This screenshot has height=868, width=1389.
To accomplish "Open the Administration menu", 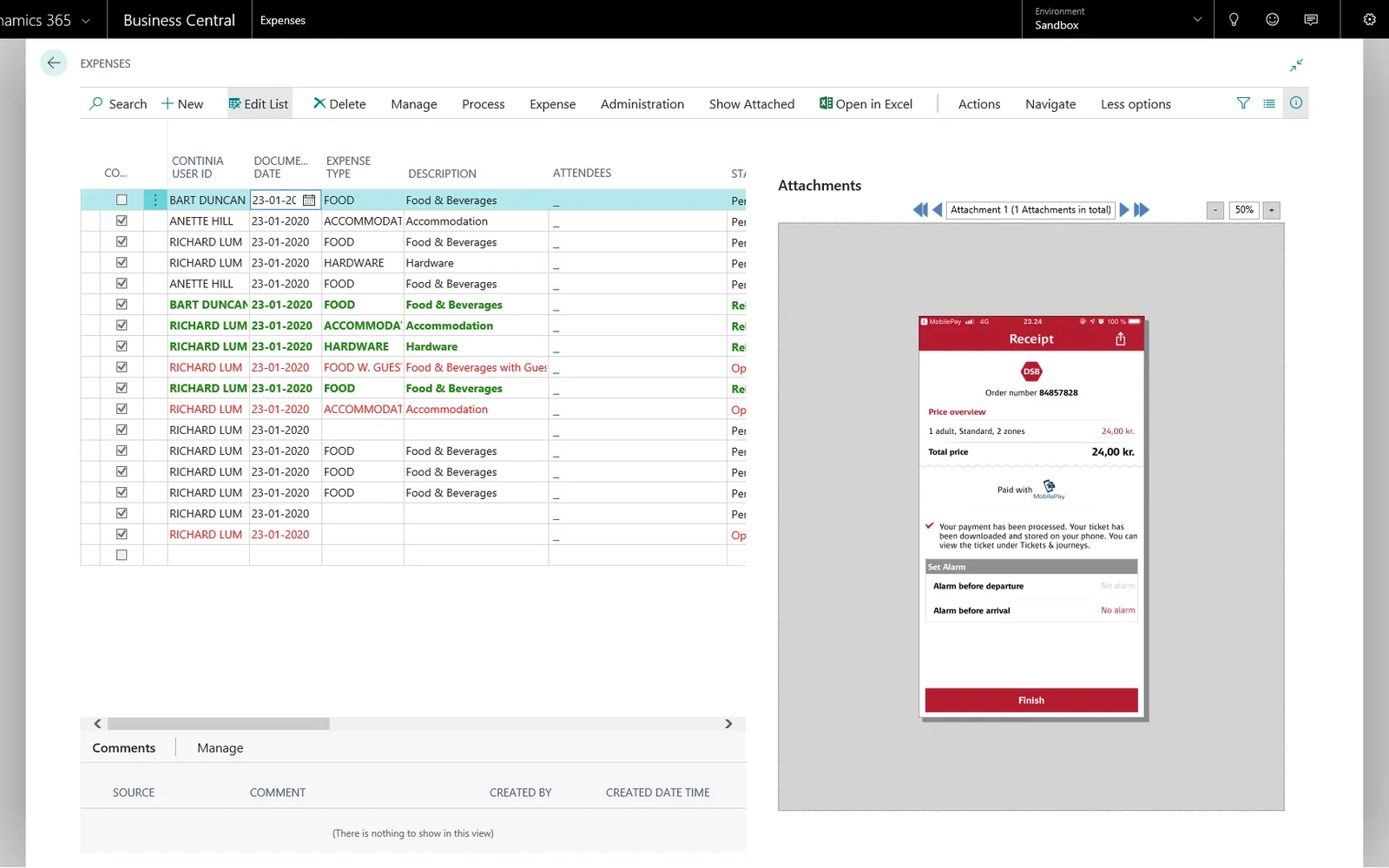I will (642, 104).
